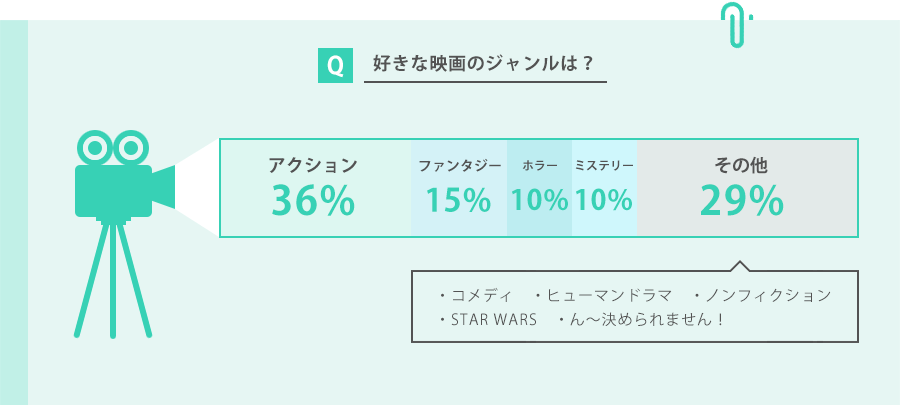Click ノンフィクション in the callout box
The width and height of the screenshot is (900, 405).
tap(768, 296)
